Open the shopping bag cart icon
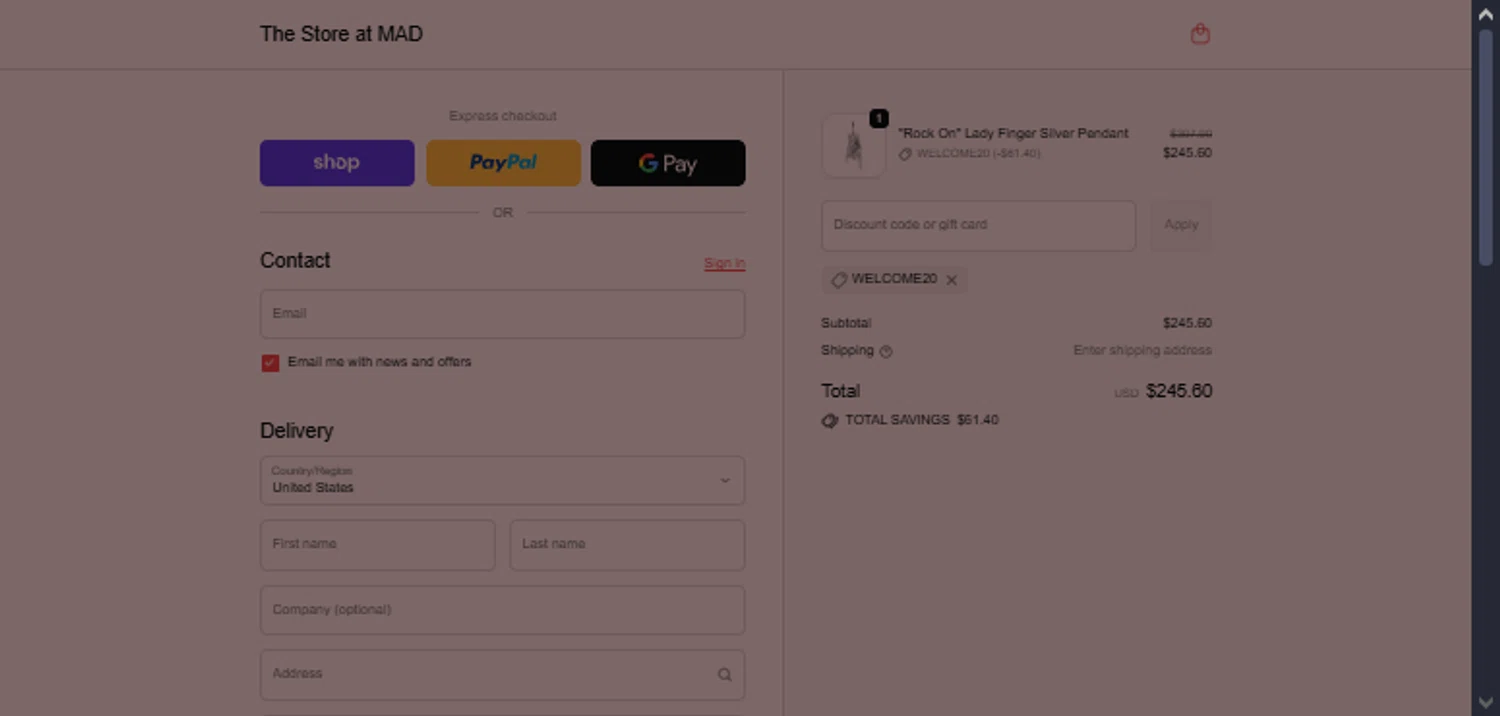1500x716 pixels. pos(1200,34)
